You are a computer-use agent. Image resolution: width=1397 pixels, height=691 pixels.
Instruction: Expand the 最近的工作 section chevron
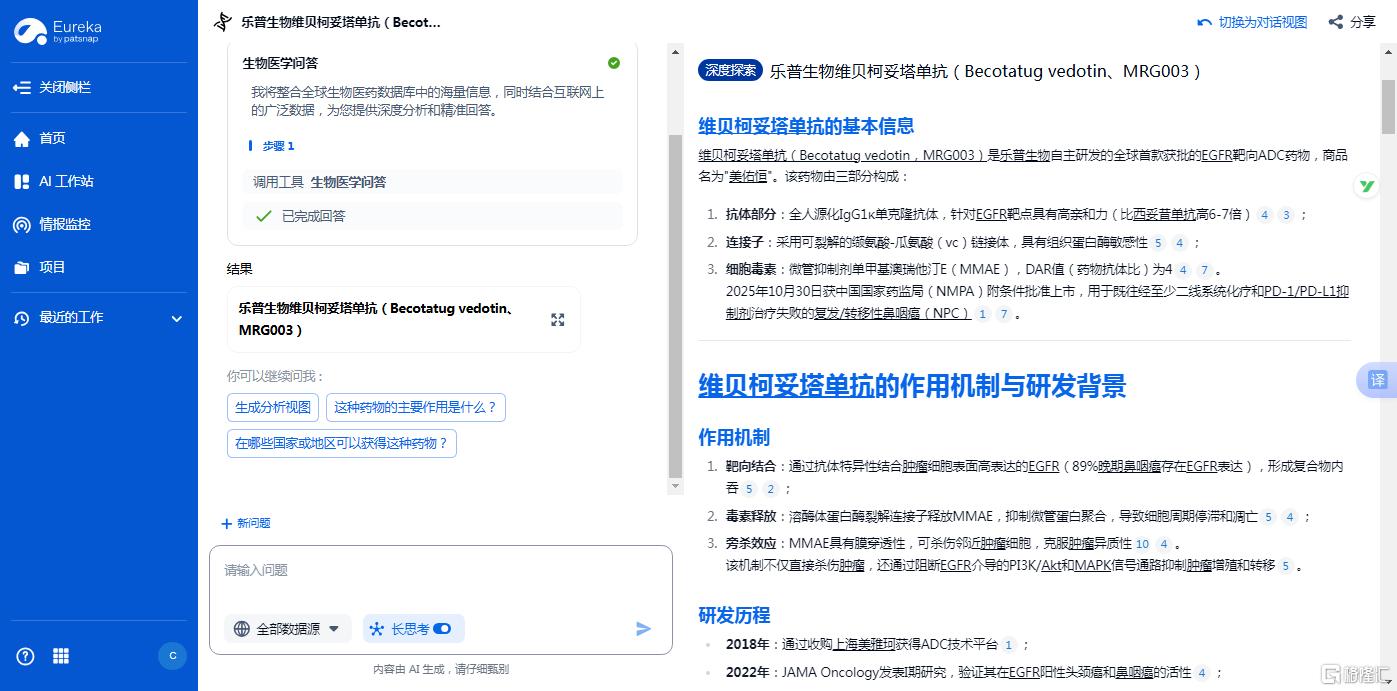click(x=177, y=318)
